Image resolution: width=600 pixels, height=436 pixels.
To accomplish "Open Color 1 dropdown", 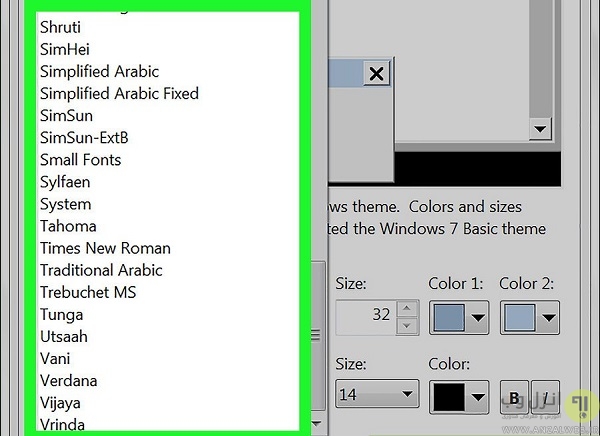I will (459, 318).
